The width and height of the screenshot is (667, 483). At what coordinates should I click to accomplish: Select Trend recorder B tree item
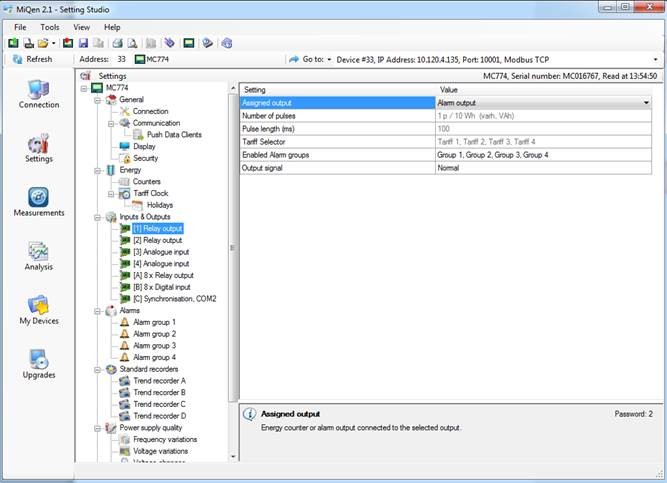tap(159, 393)
